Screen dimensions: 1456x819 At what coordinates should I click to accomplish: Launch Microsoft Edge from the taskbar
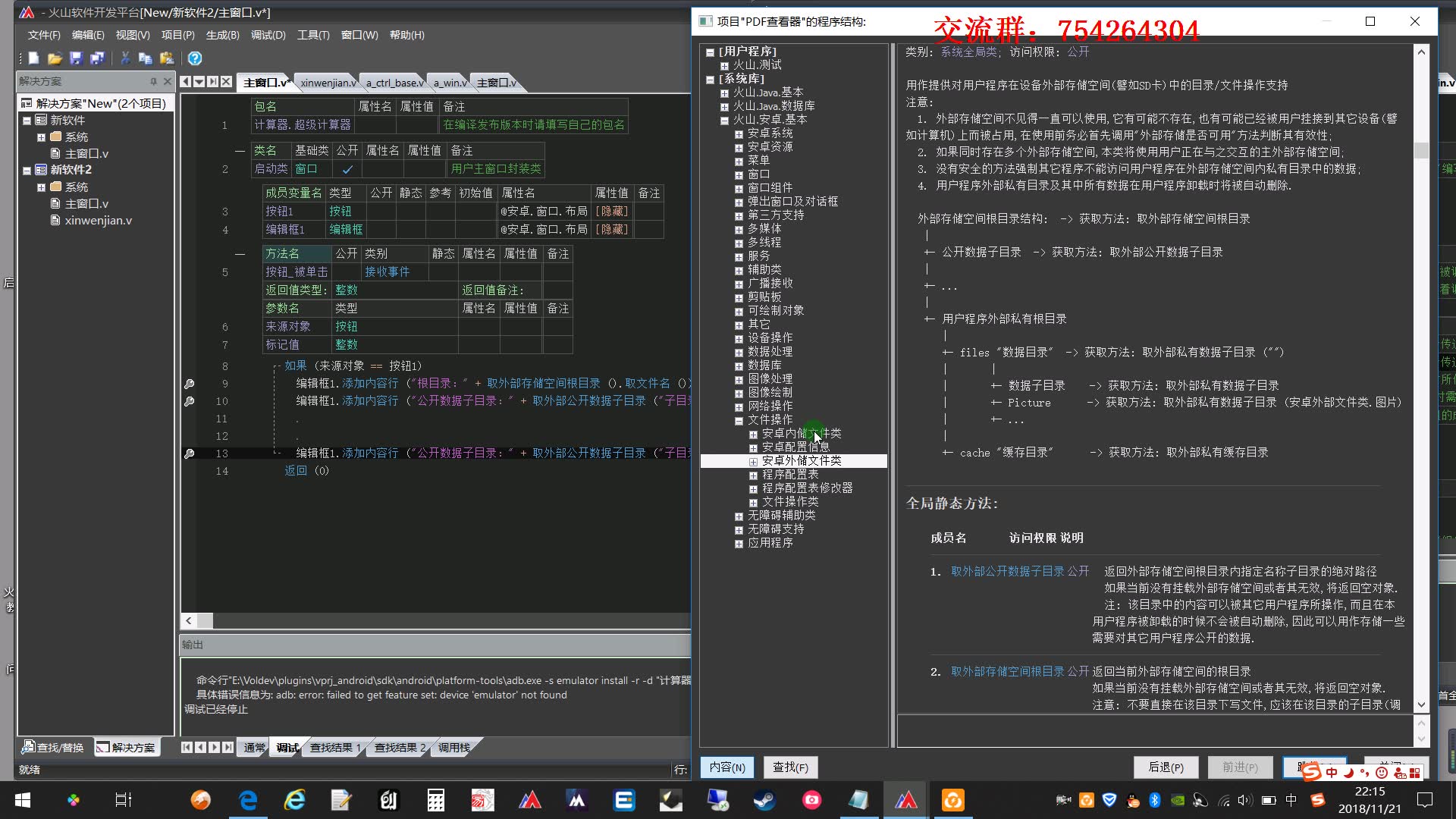tap(248, 800)
